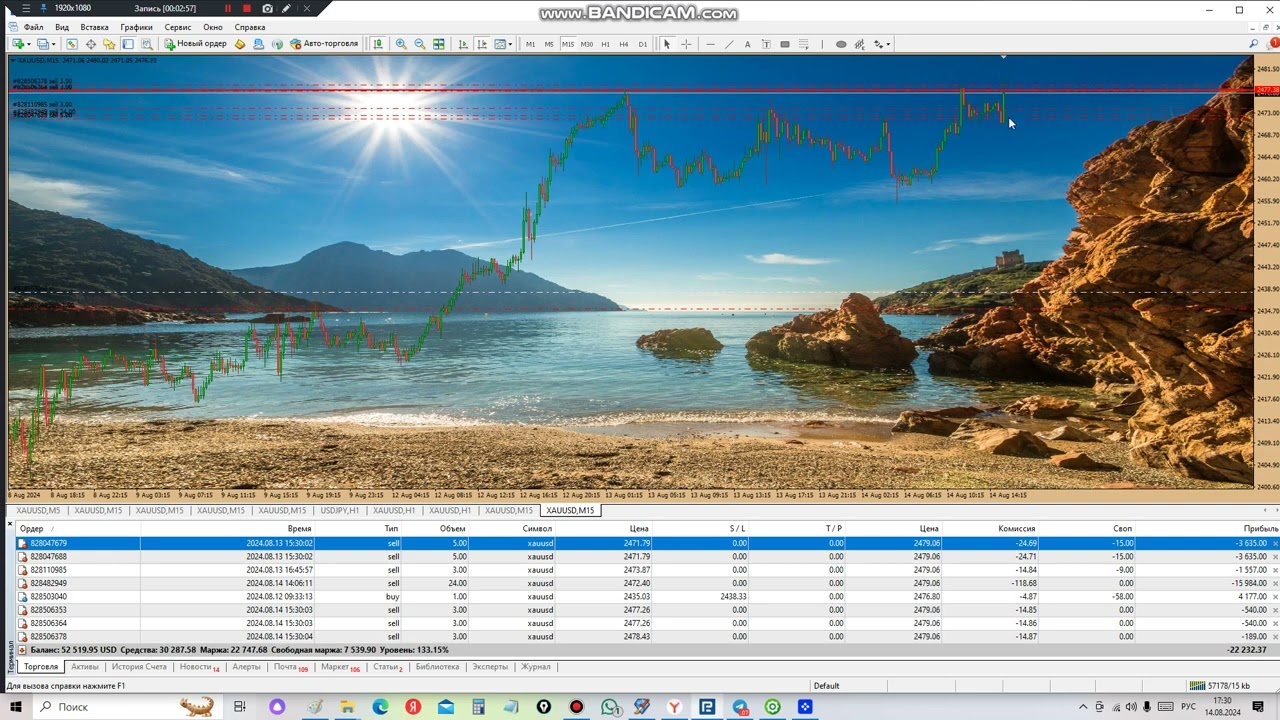Viewport: 1280px width, 720px height.
Task: Tile chart windows icon
Action: (x=439, y=44)
